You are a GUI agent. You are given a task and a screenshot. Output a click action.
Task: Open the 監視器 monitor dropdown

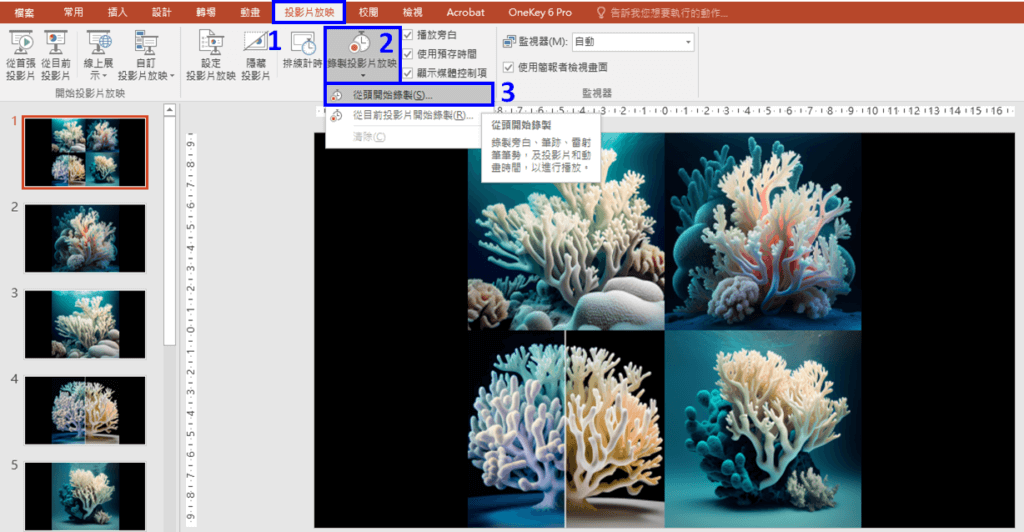[x=688, y=42]
